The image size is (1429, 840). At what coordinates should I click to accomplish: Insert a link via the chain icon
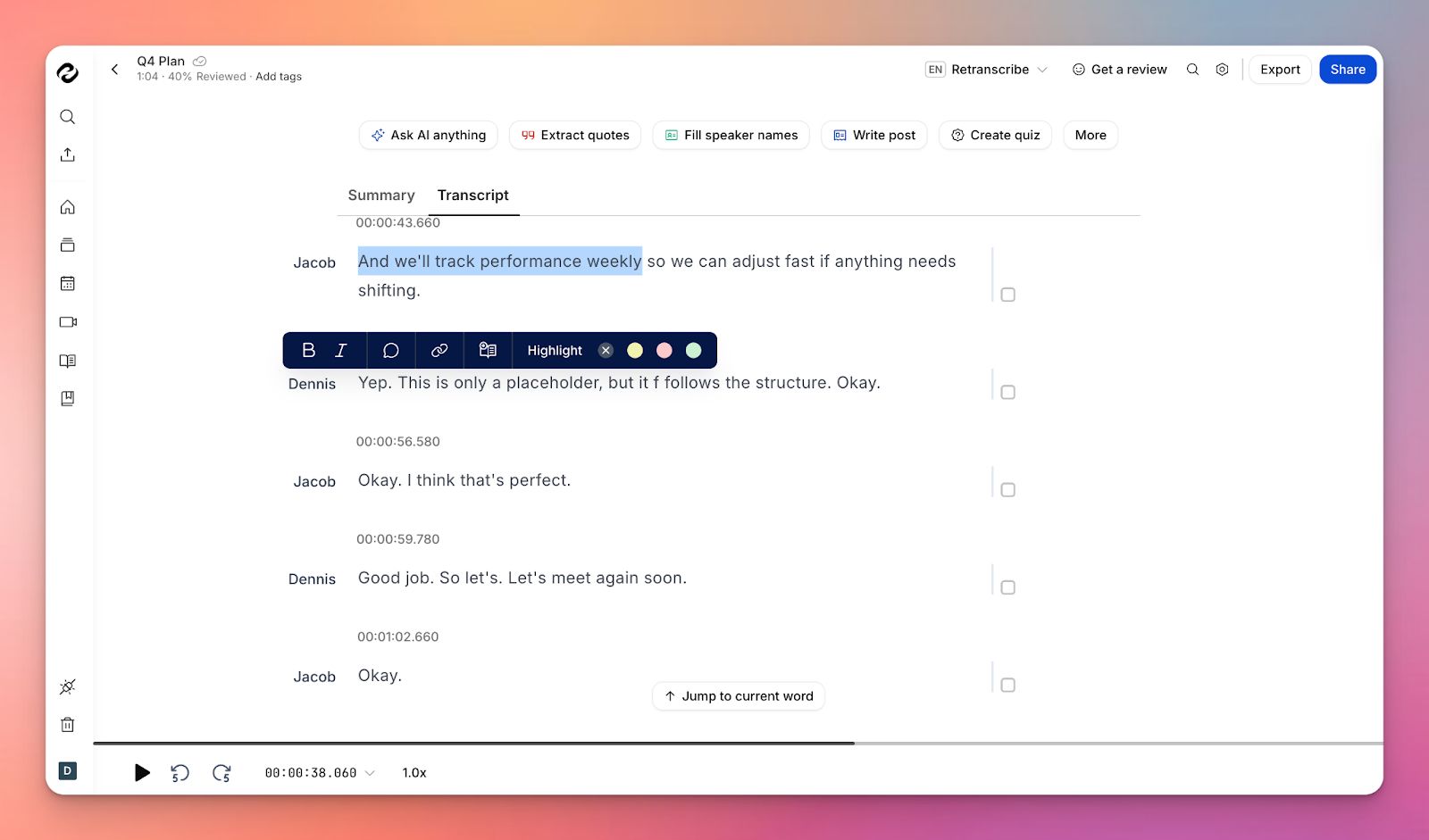pos(439,350)
